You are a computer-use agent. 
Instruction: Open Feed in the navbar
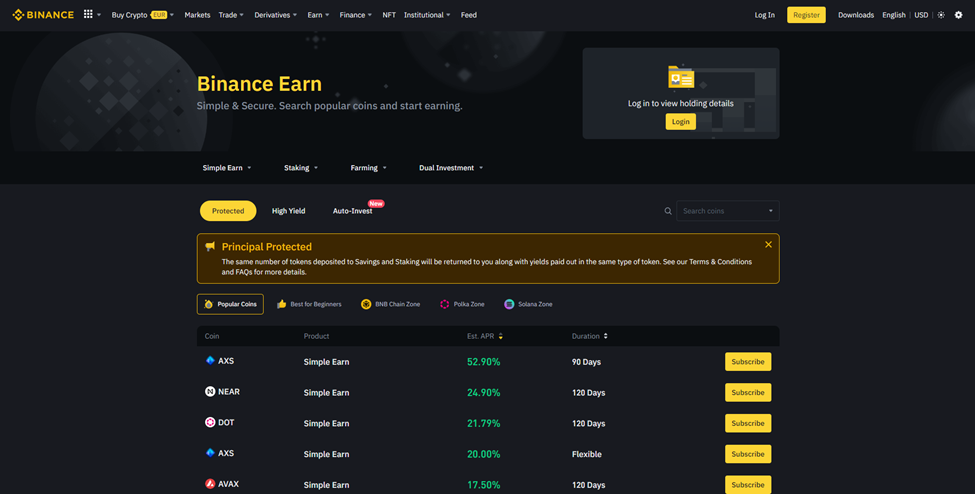[x=469, y=15]
